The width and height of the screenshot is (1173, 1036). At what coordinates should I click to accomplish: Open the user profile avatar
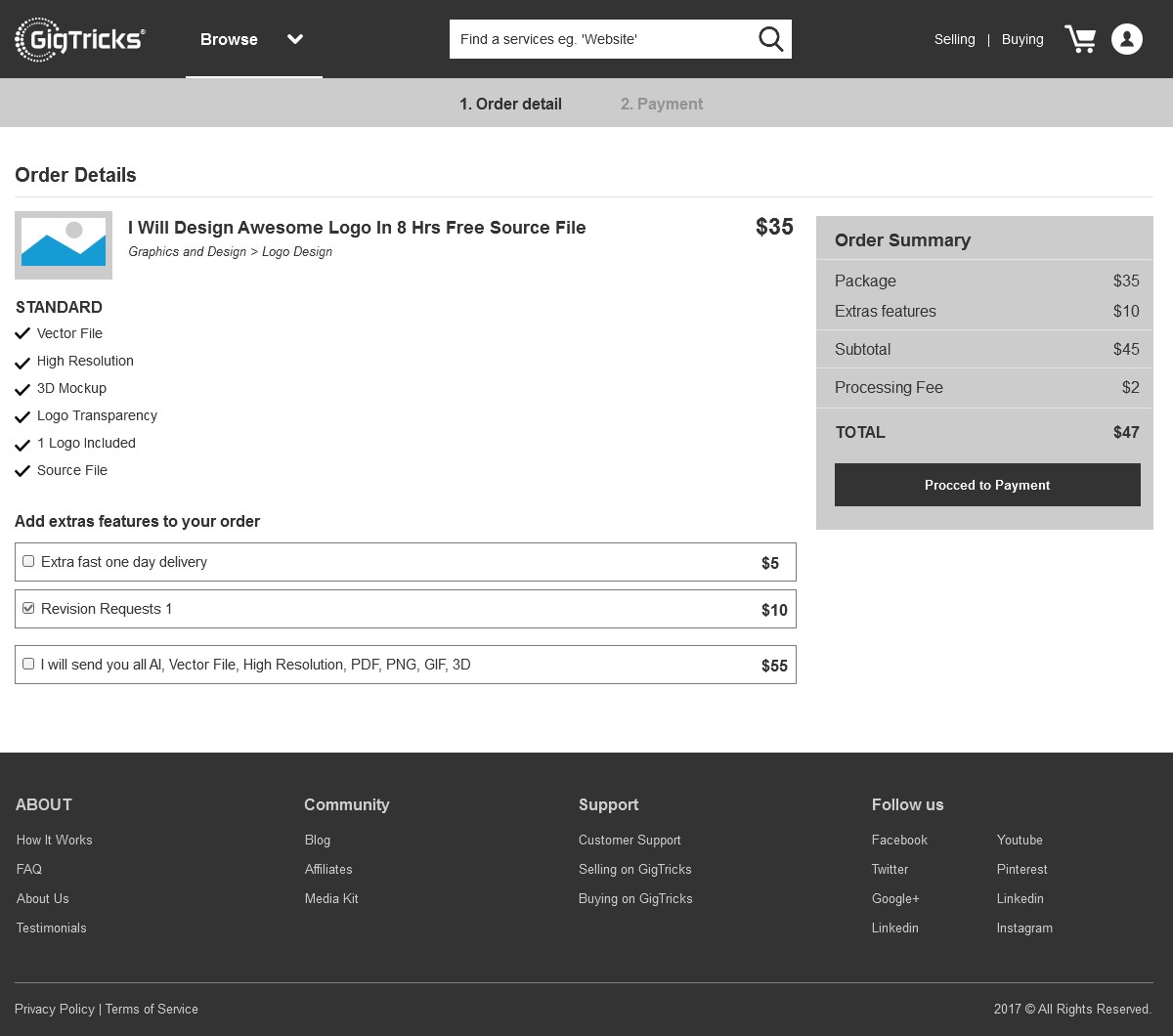1126,39
